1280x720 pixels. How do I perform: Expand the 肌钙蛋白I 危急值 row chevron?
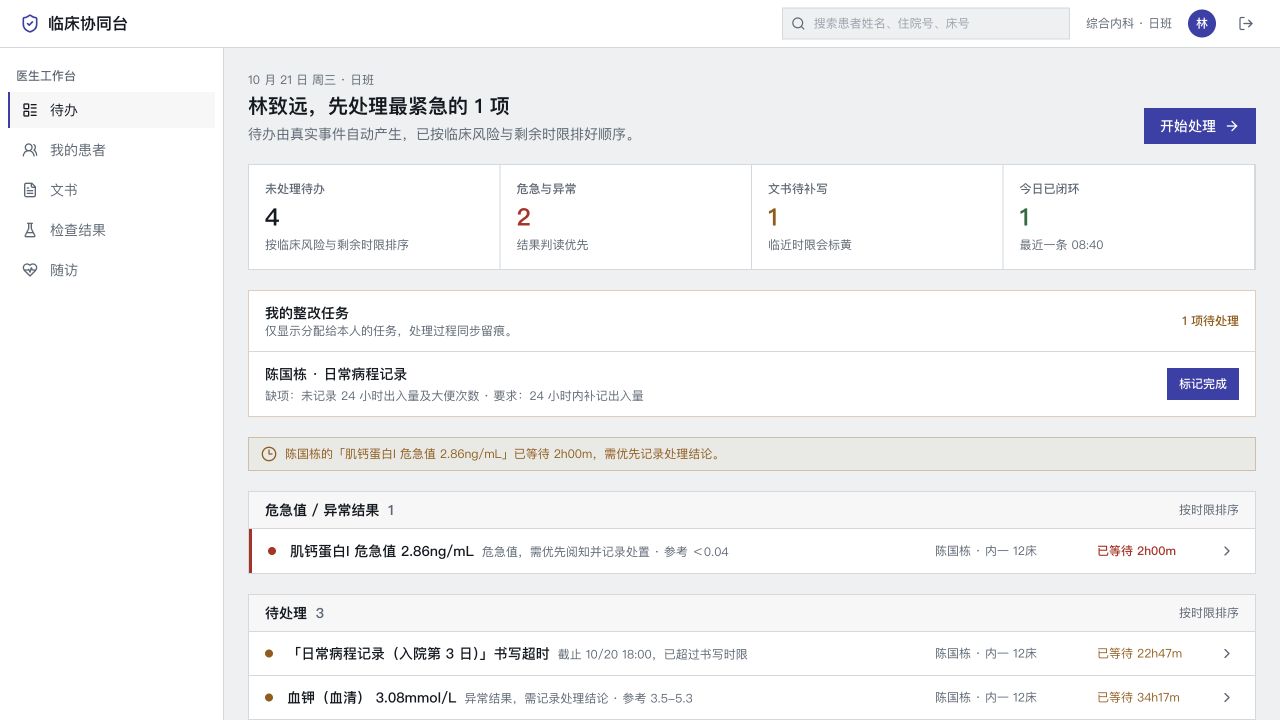1227,551
